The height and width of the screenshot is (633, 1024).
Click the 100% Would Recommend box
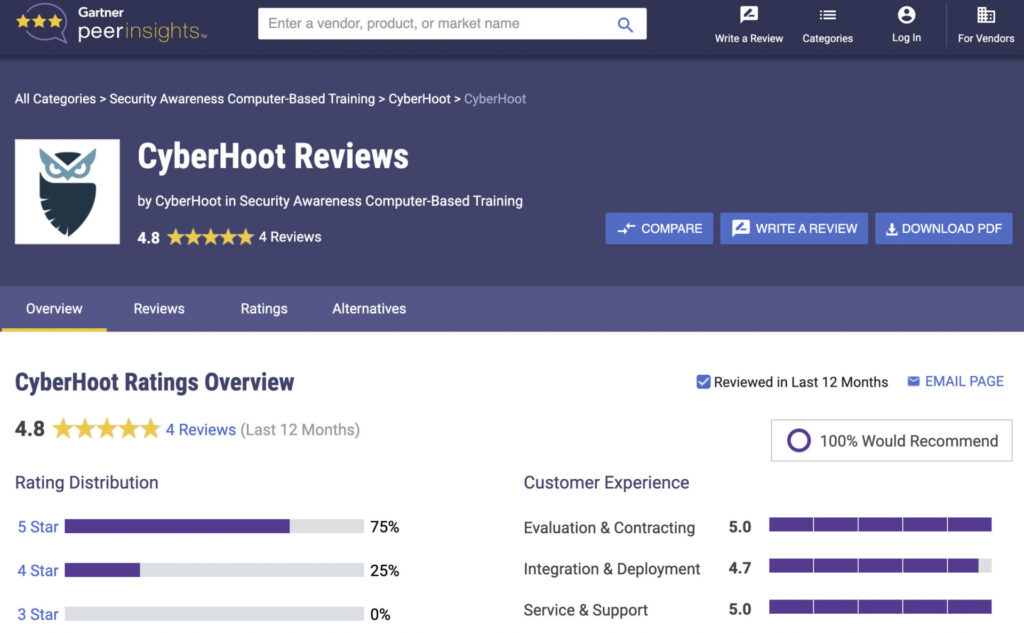891,441
